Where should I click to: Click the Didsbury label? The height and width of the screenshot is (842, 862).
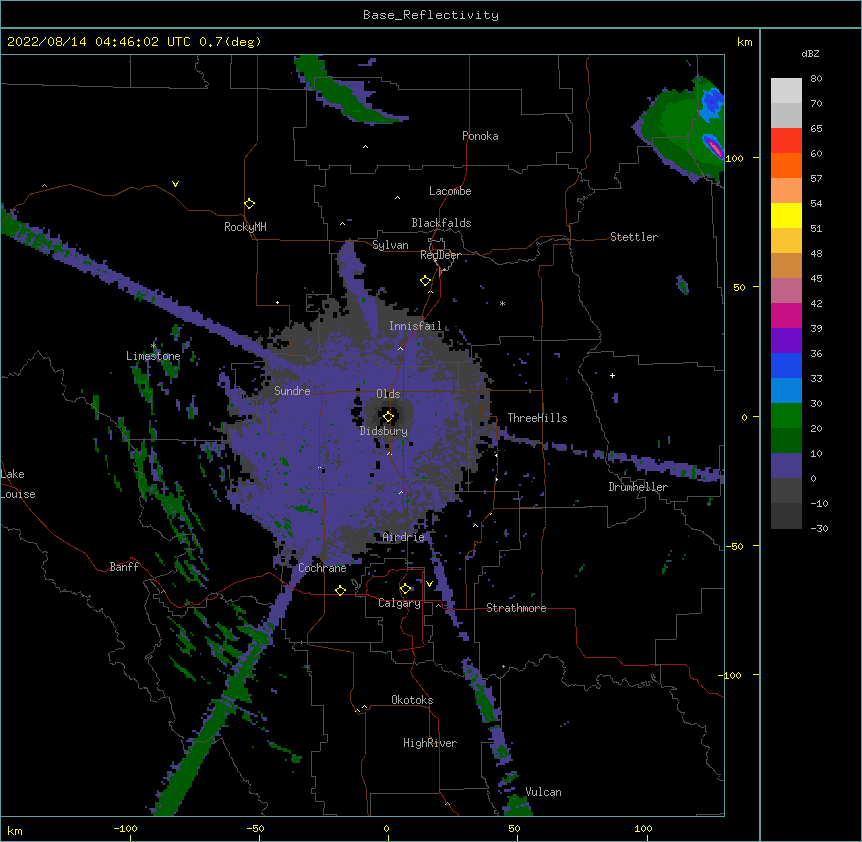coord(384,431)
